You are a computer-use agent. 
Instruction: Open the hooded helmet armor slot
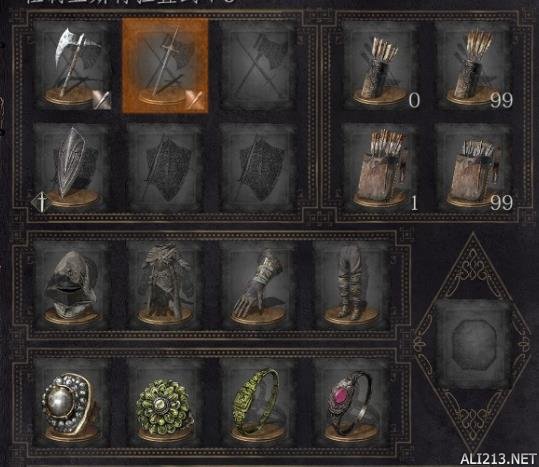point(72,285)
